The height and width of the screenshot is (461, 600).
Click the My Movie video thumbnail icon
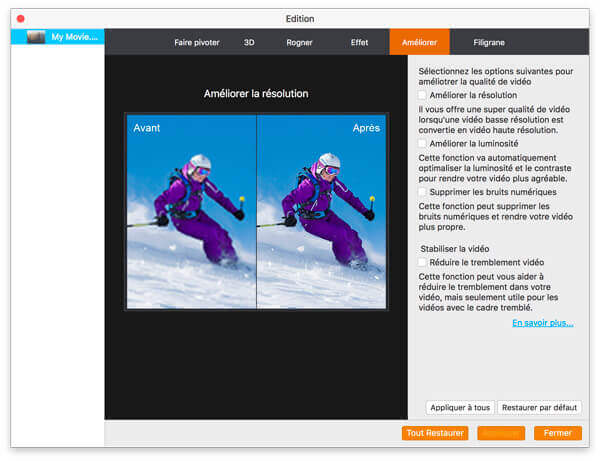[x=36, y=37]
